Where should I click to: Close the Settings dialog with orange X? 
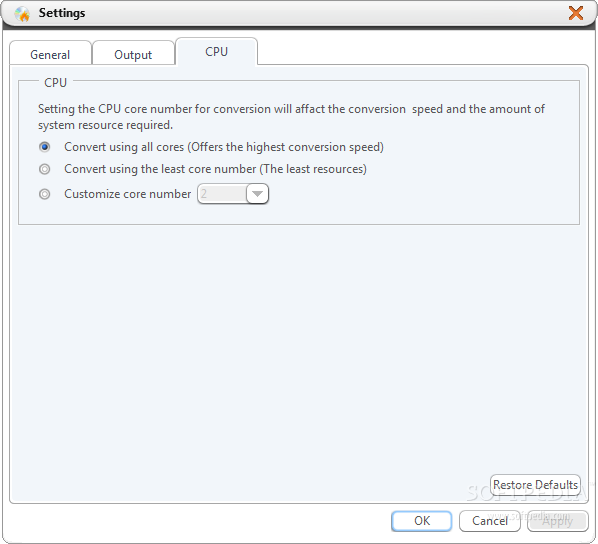(575, 13)
